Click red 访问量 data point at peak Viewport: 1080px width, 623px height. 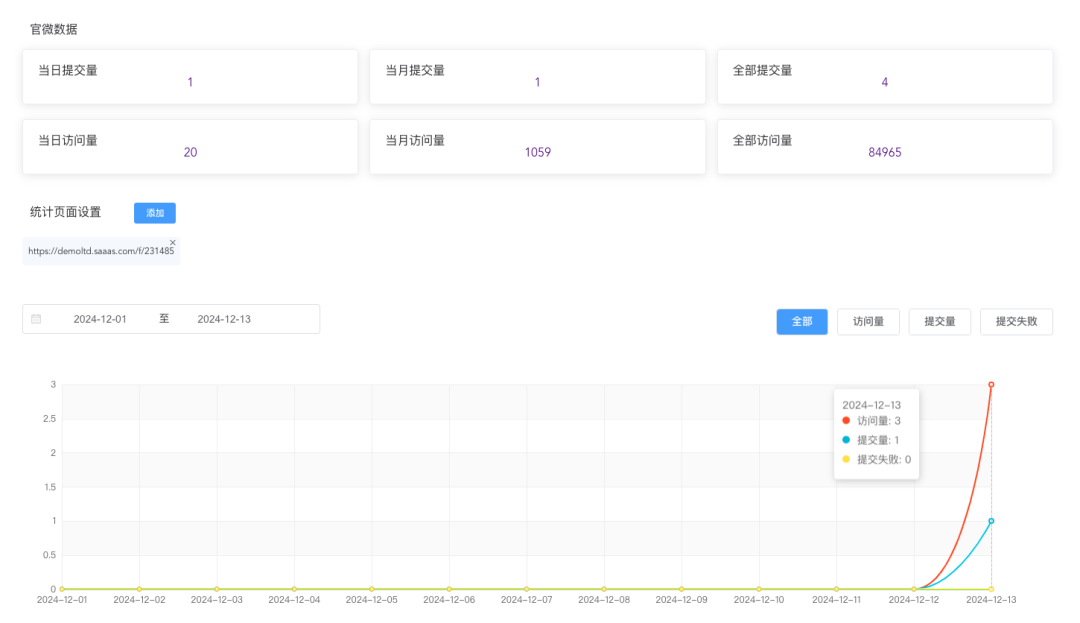tap(991, 384)
